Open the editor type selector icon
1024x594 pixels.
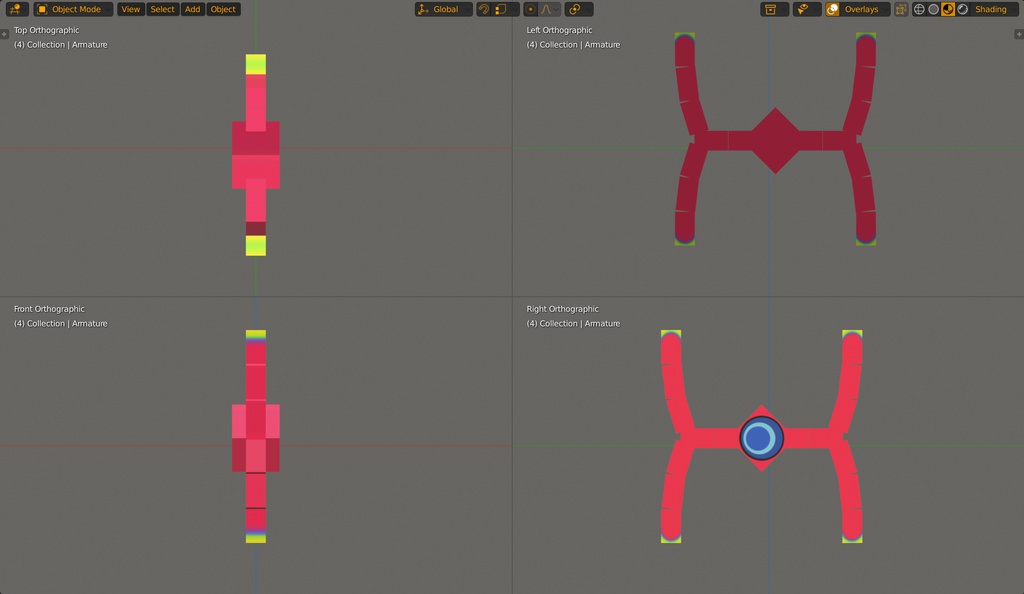(16, 9)
